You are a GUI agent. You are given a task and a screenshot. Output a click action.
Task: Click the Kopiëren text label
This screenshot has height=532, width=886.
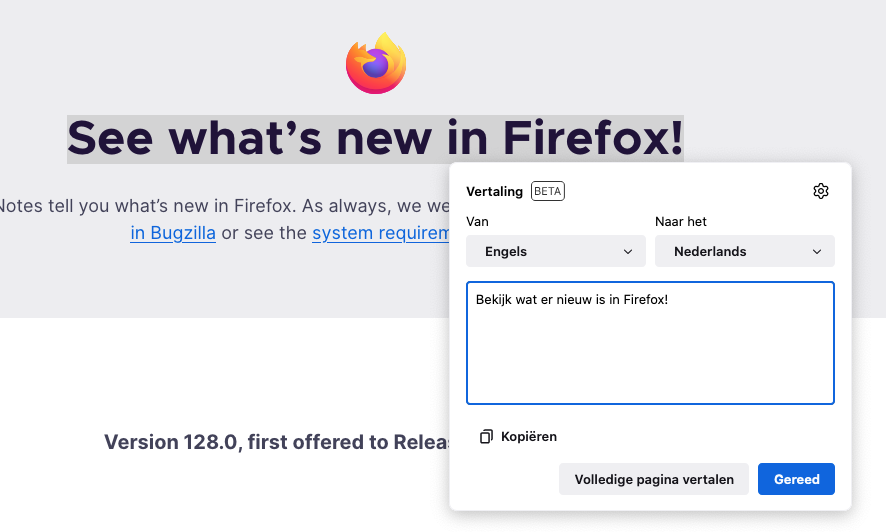click(529, 437)
